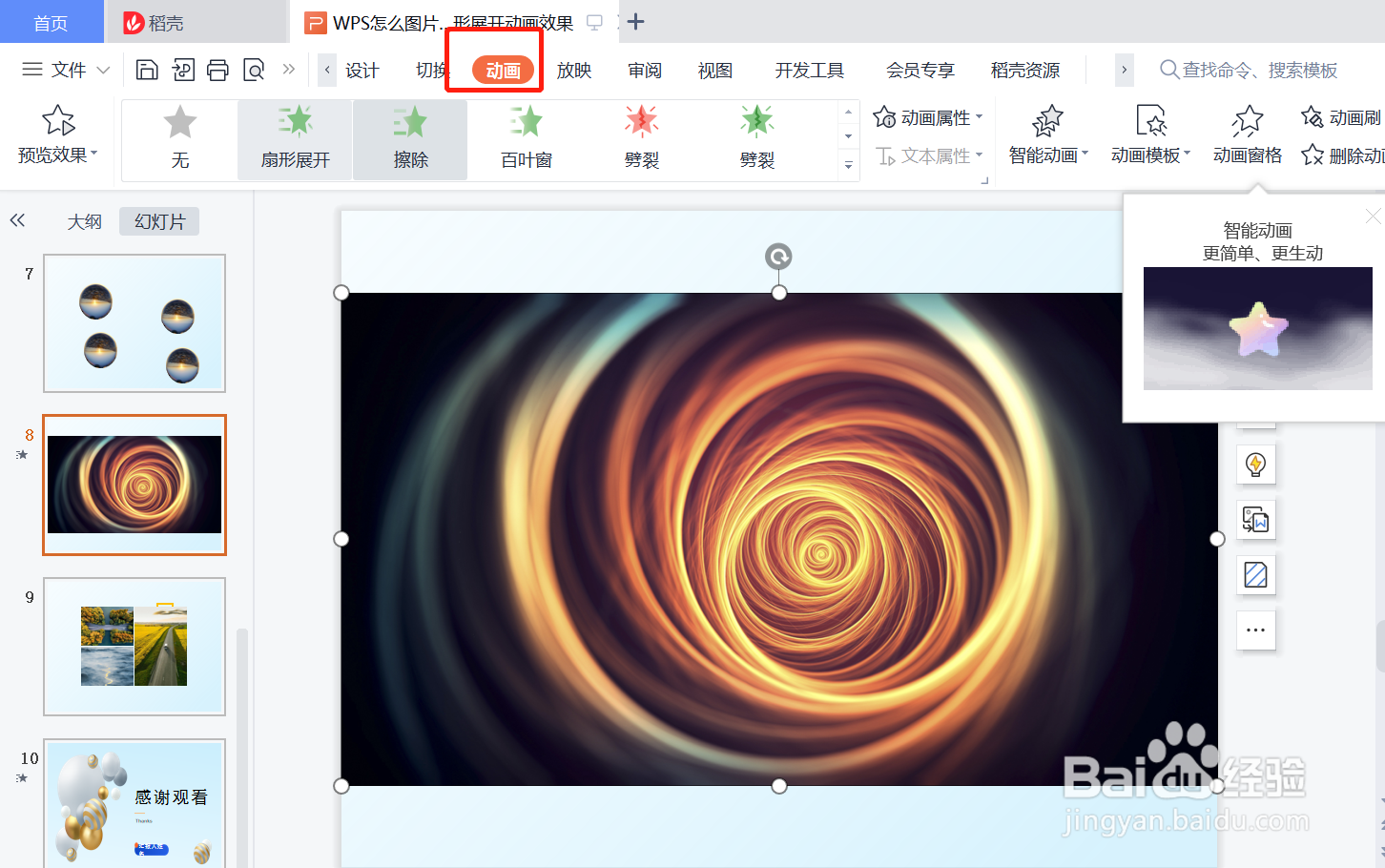This screenshot has height=868, width=1385.
Task: Click the image convert quick tool icon
Action: coord(1256,520)
